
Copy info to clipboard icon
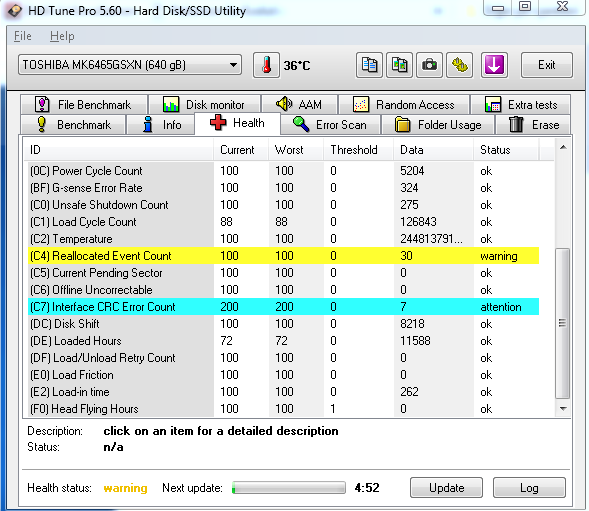click(x=369, y=65)
